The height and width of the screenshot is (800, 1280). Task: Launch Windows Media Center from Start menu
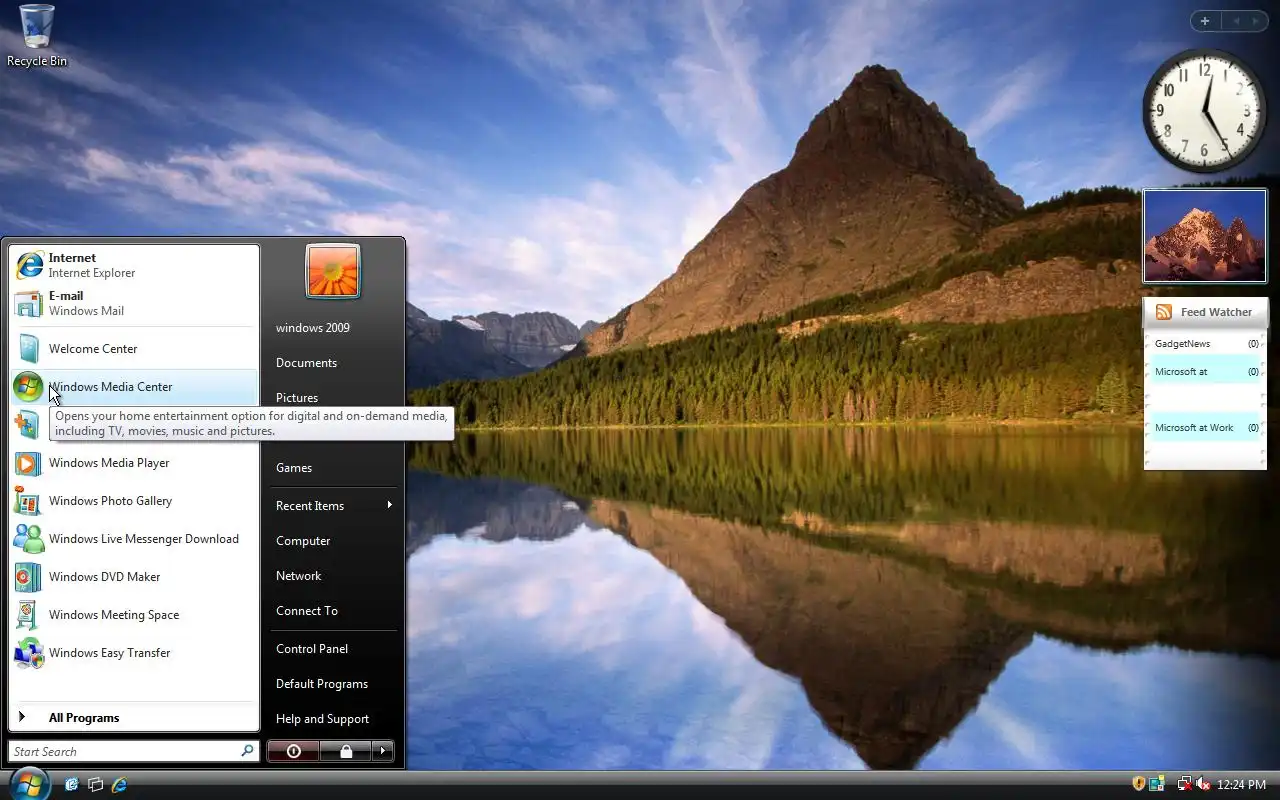(x=134, y=387)
